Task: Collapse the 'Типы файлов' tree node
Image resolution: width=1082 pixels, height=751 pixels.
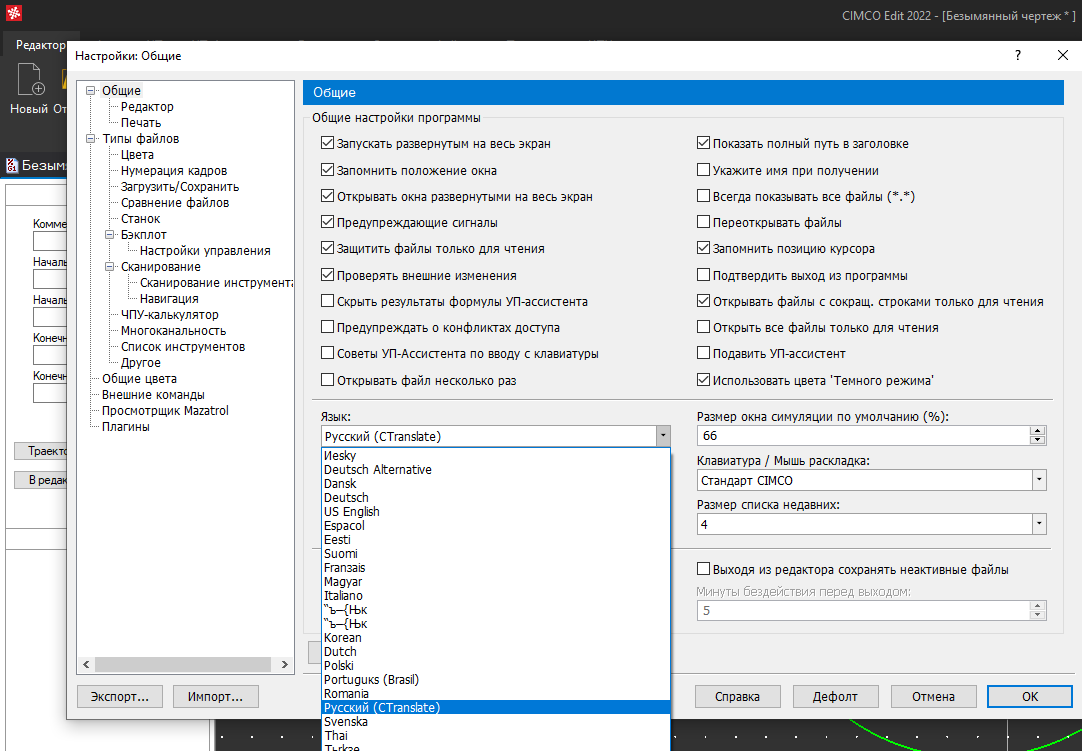Action: (x=90, y=139)
